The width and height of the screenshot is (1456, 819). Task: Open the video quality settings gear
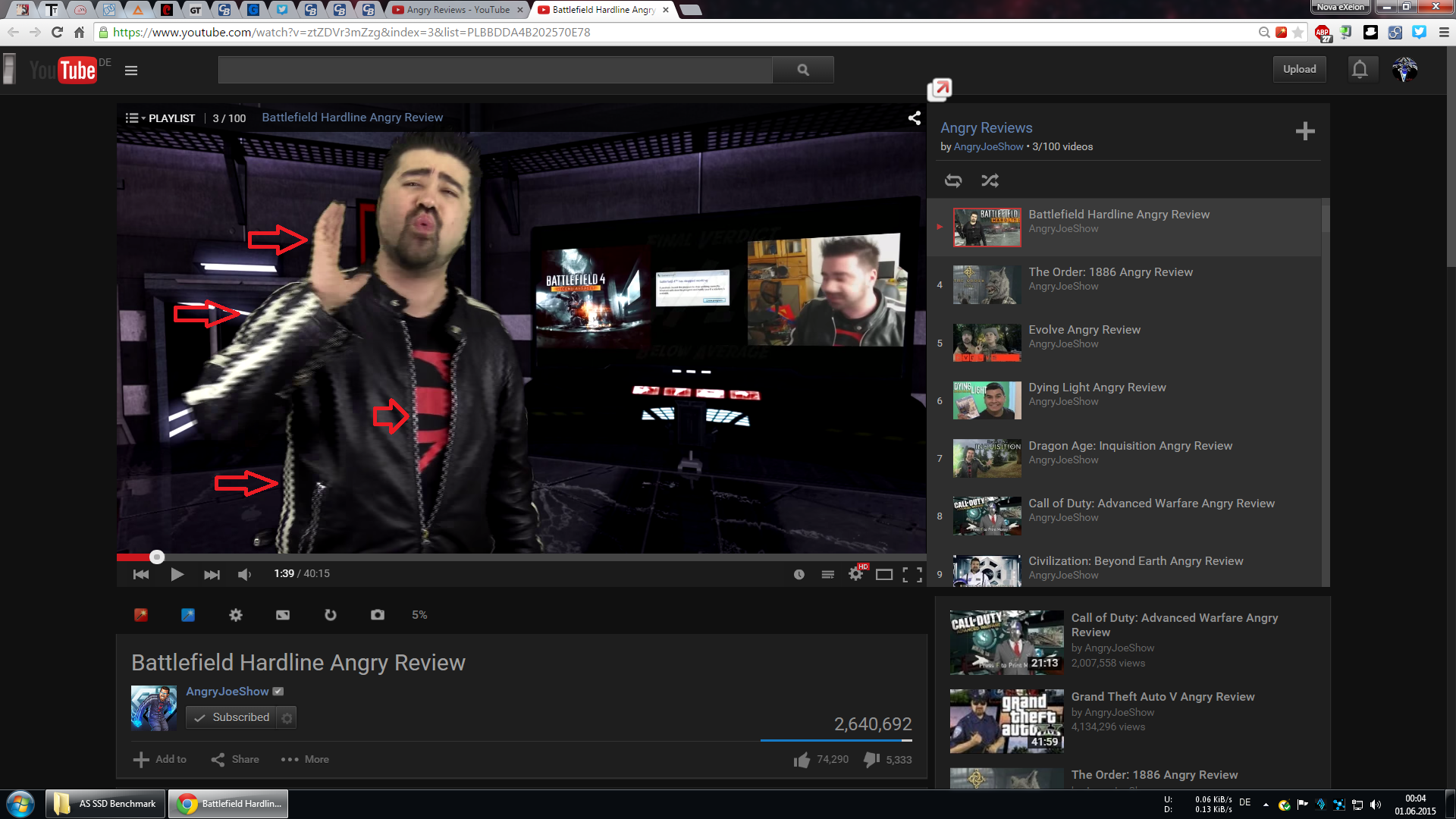click(855, 575)
